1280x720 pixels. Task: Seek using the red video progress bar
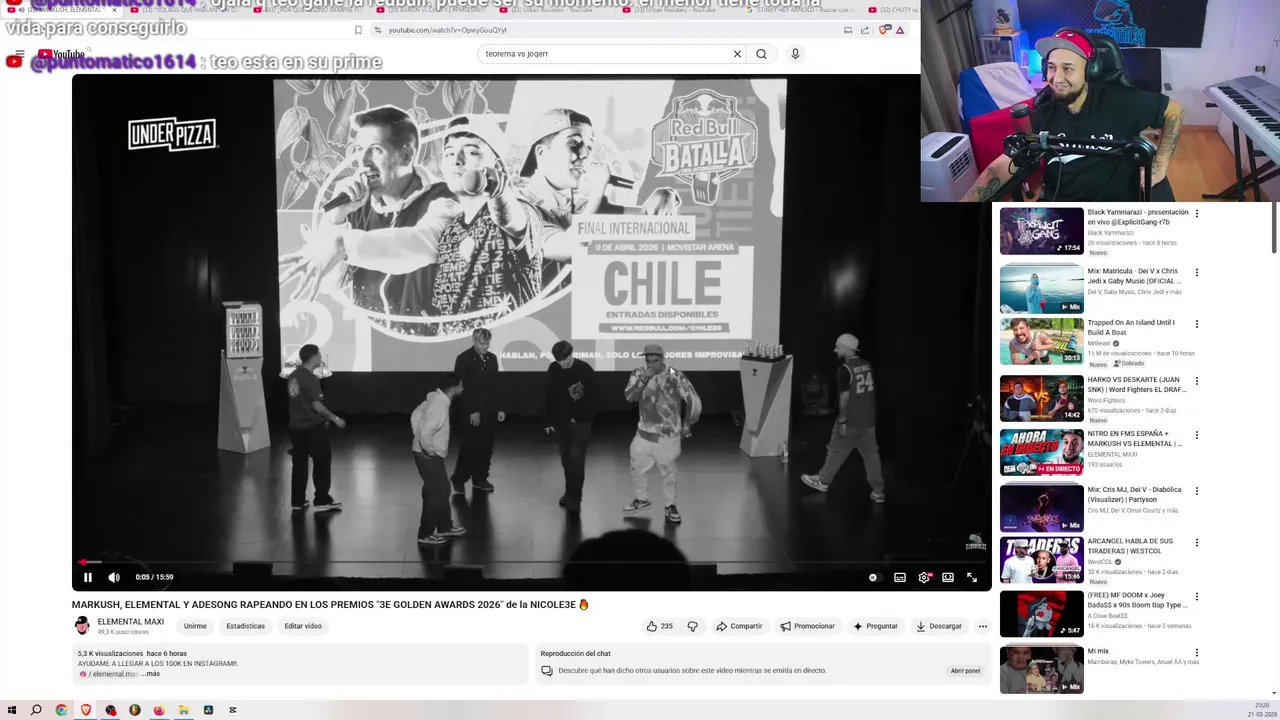(531, 563)
